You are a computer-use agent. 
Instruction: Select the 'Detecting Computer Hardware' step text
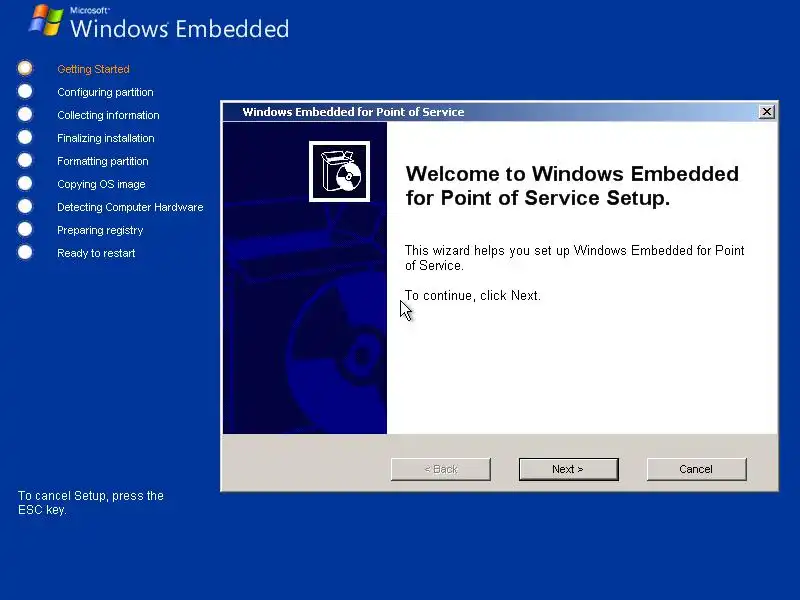pos(130,207)
